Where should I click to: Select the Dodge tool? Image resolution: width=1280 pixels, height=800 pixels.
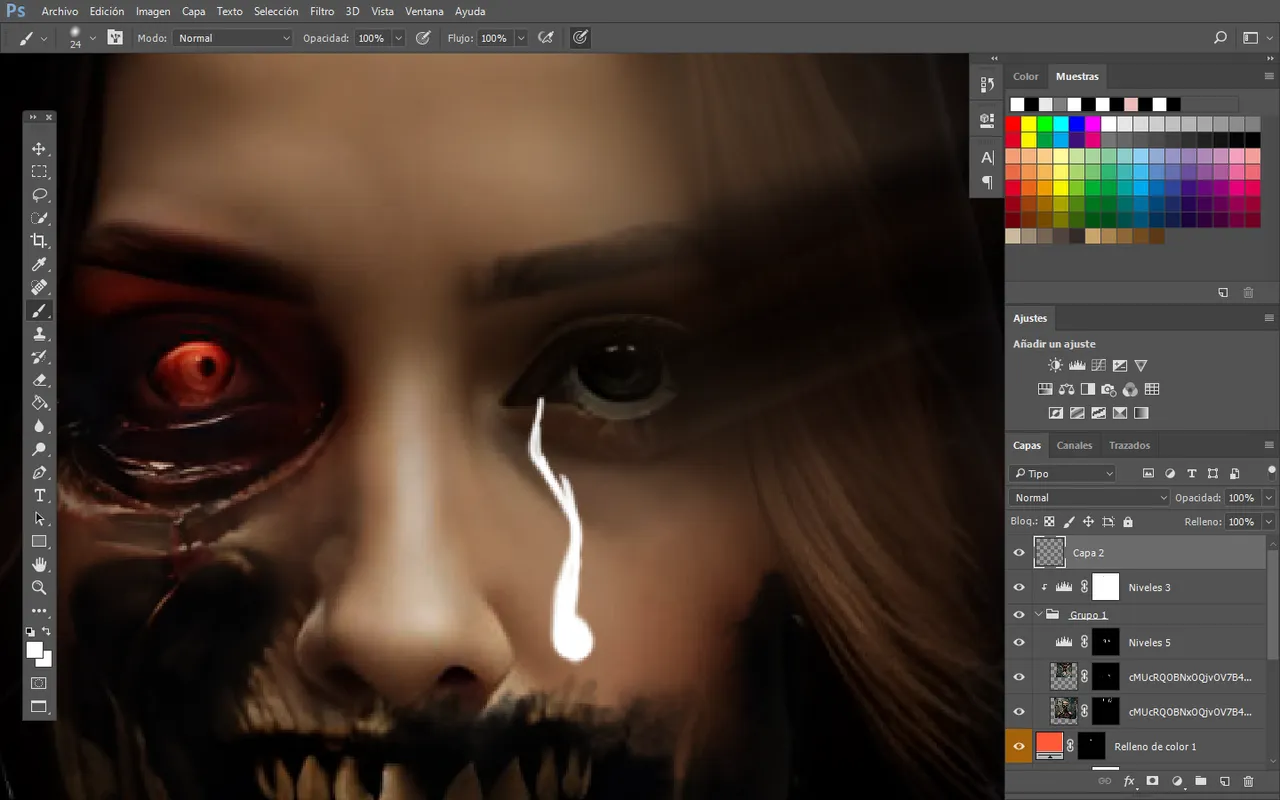point(39,449)
